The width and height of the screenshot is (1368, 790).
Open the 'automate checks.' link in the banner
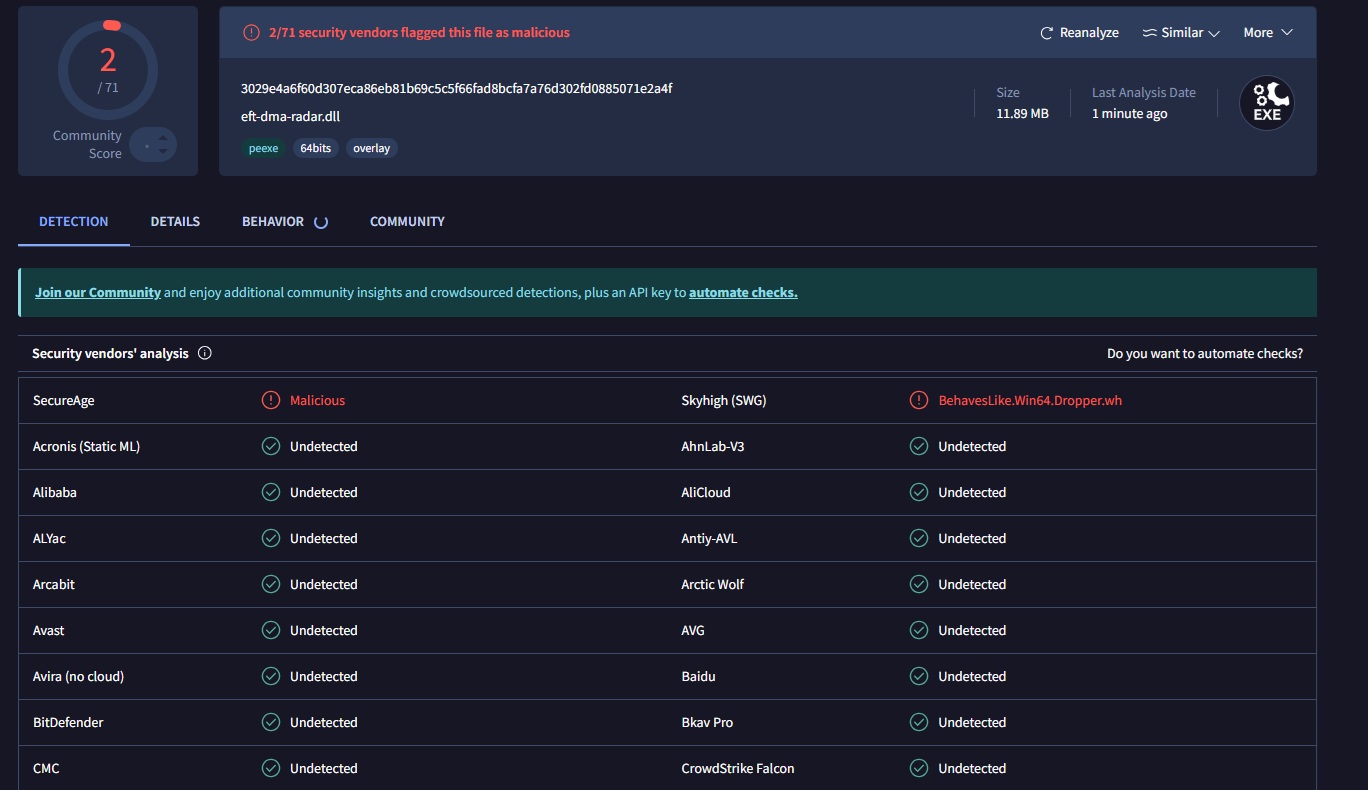(743, 293)
